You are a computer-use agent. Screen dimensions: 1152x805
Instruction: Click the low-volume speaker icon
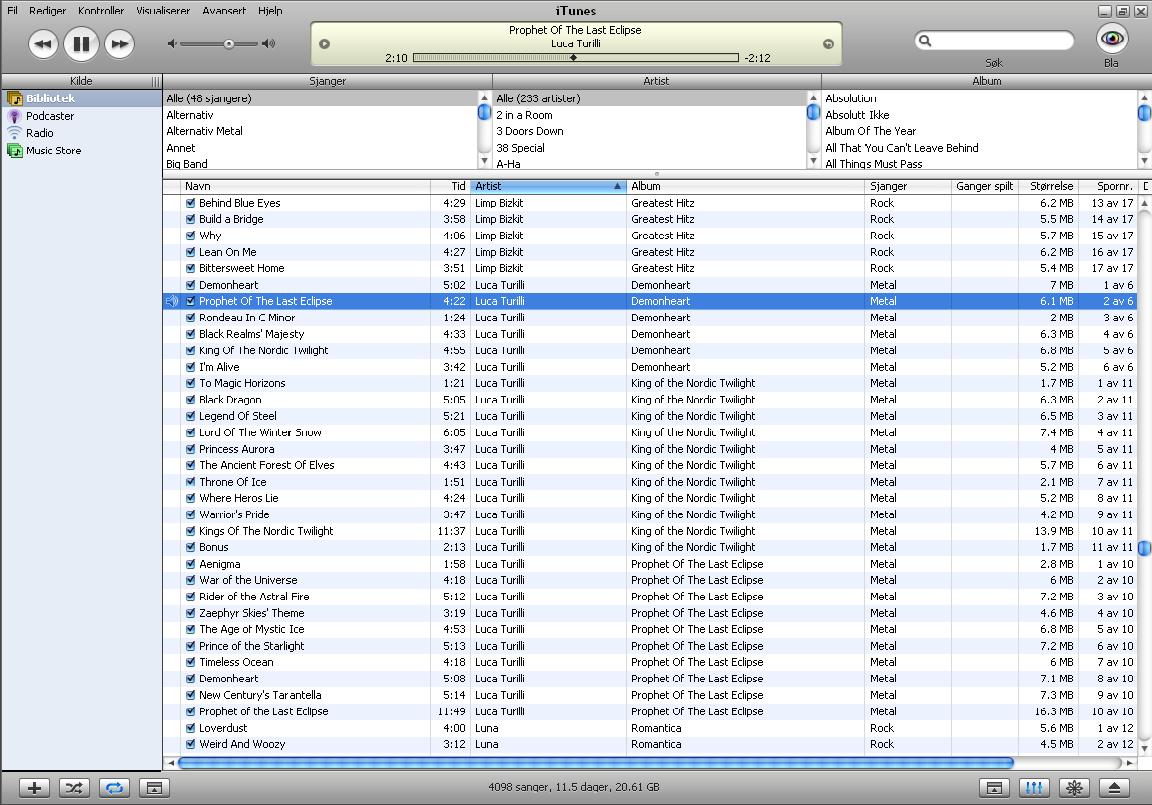[172, 44]
